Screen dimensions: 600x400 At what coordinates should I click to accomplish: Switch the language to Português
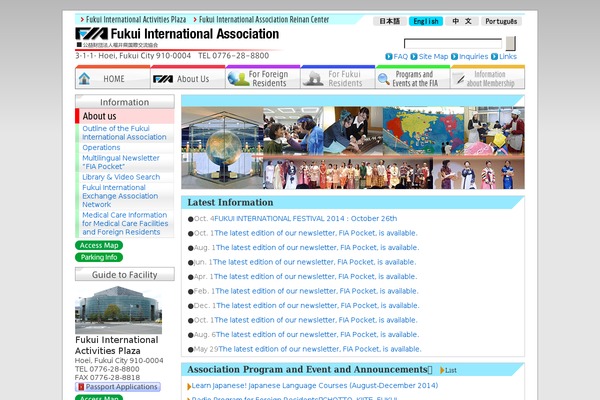(501, 21)
